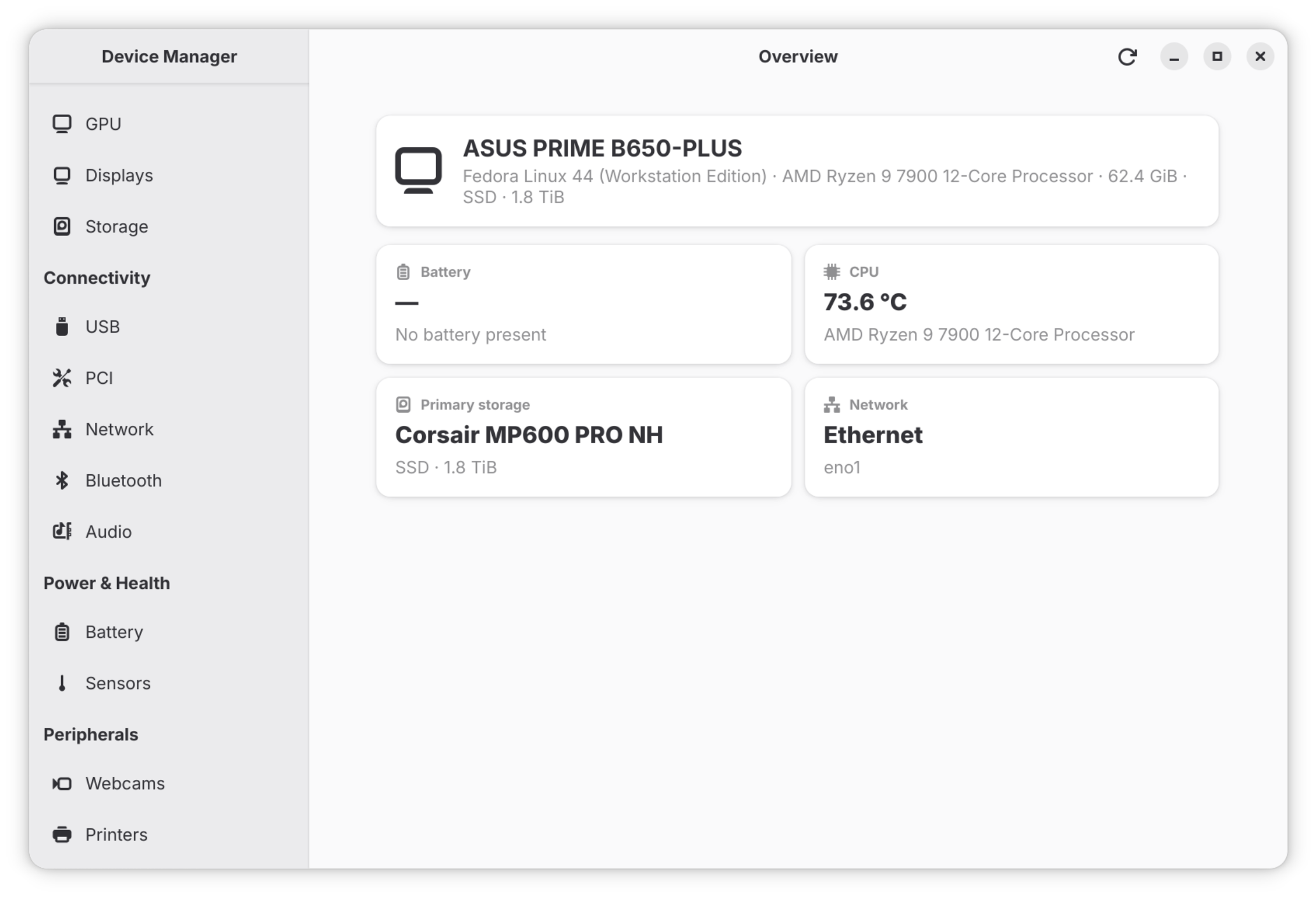This screenshot has height=897, width=1316.
Task: Select Printers in the sidebar
Action: pos(169,835)
